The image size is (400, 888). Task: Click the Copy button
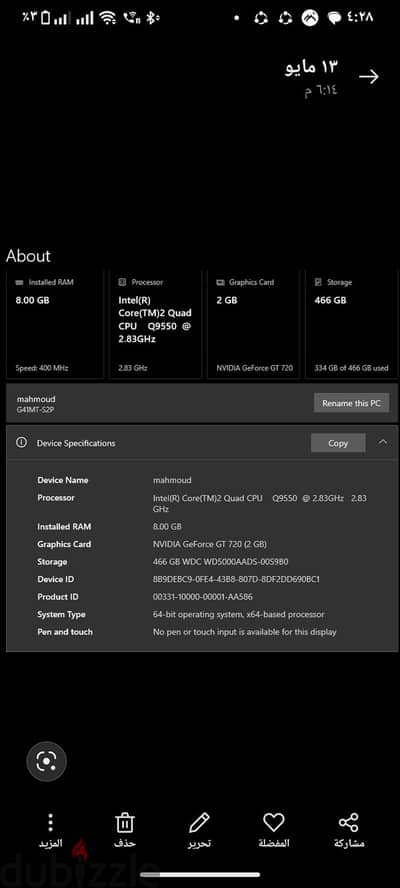[x=338, y=443]
